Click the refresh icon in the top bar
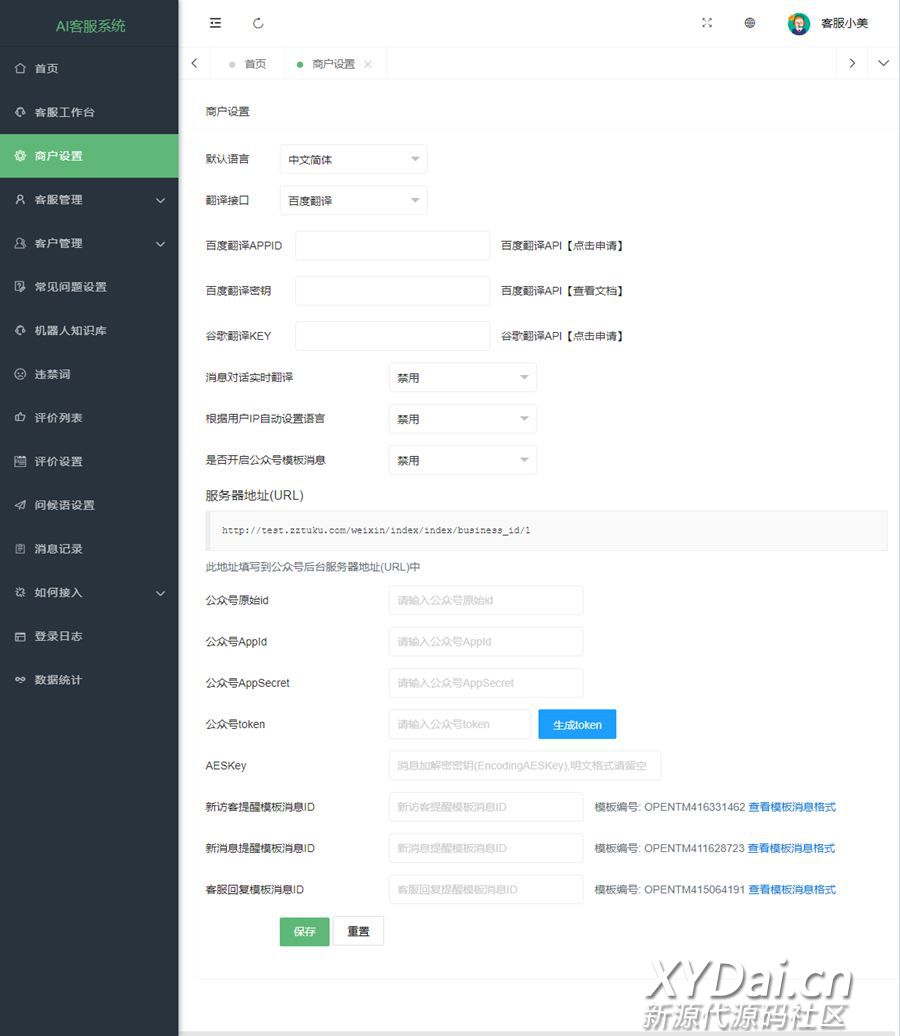 tap(258, 23)
